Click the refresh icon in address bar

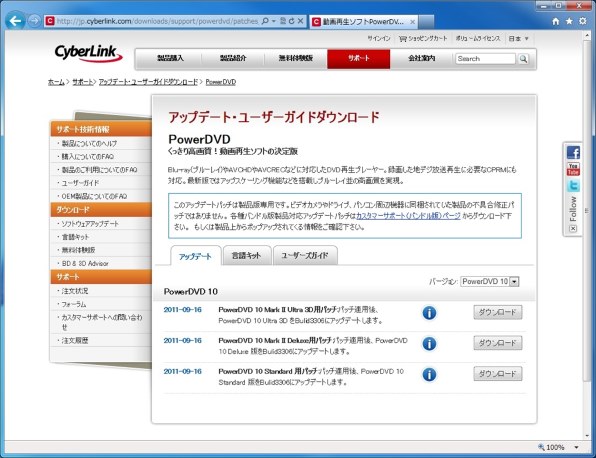coord(291,21)
